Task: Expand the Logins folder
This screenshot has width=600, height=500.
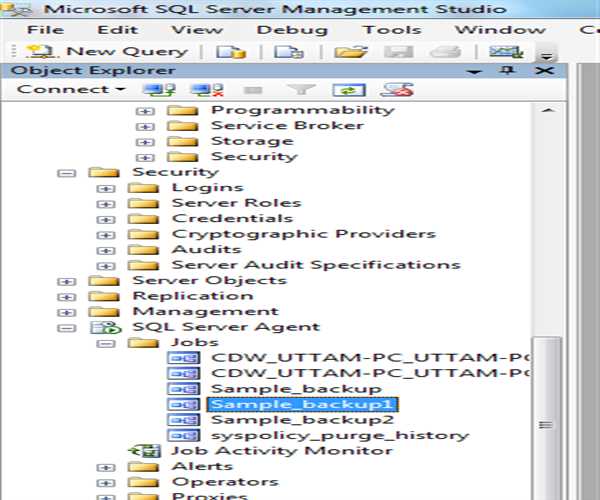Action: 106,188
